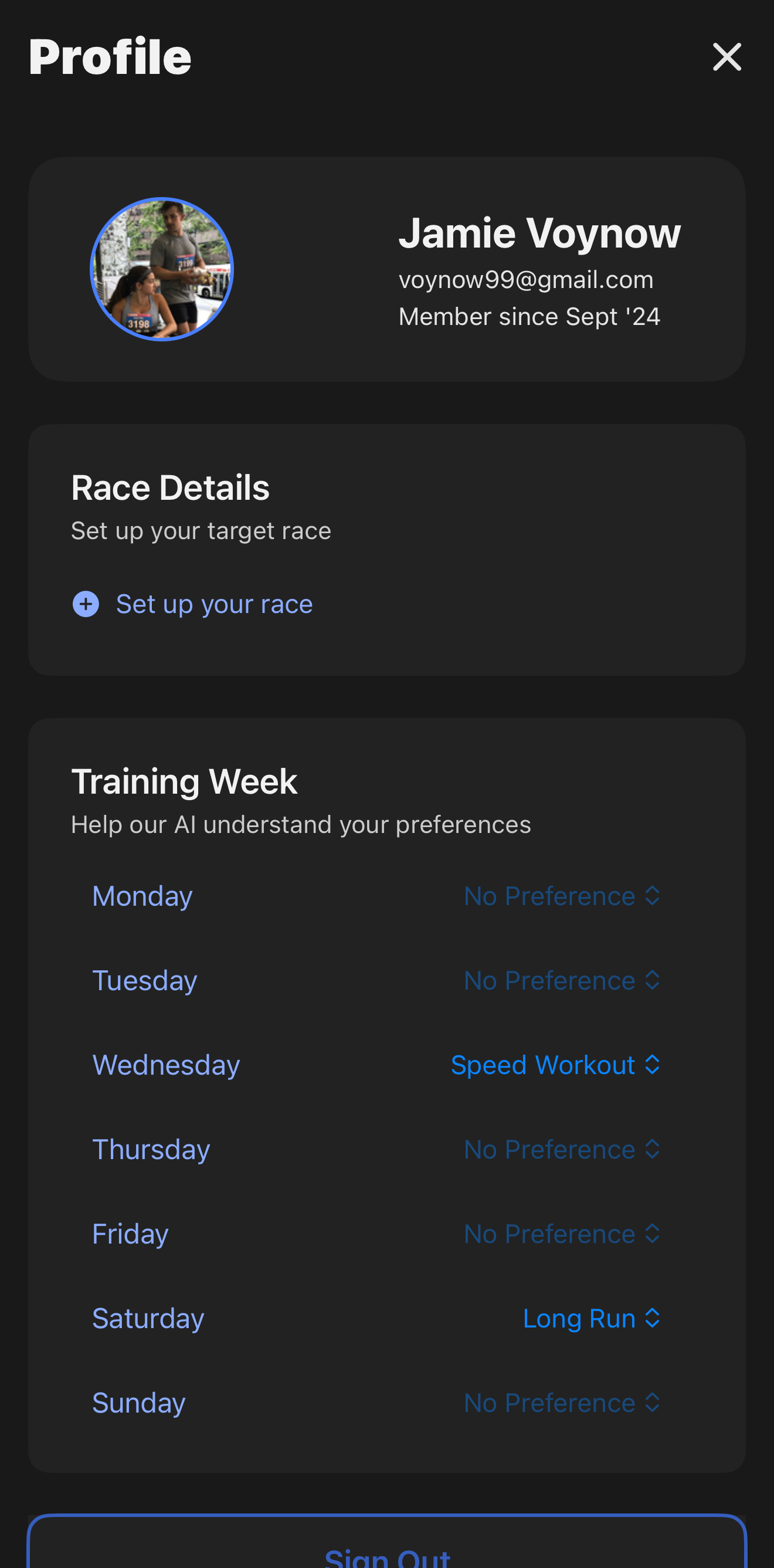Open the Set up your race link
This screenshot has height=1568, width=774.
(x=214, y=604)
